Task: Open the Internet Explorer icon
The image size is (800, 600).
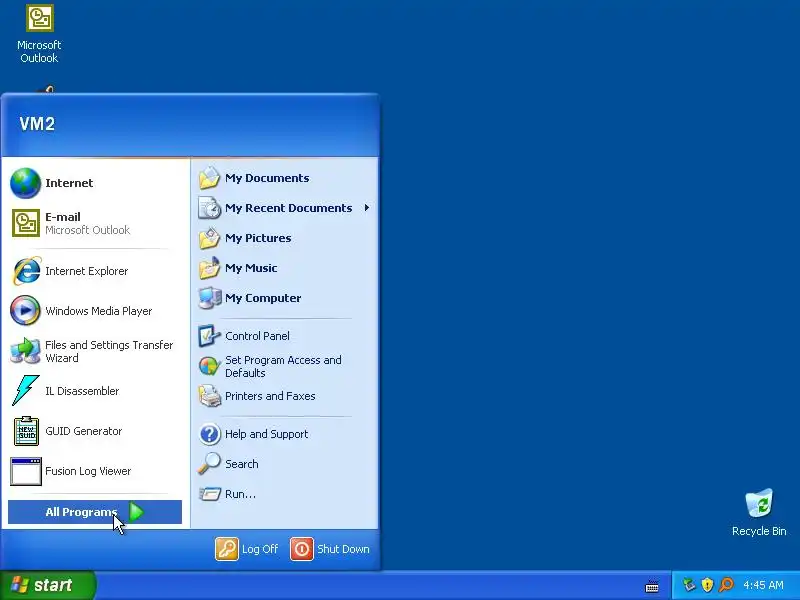Action: click(x=26, y=271)
